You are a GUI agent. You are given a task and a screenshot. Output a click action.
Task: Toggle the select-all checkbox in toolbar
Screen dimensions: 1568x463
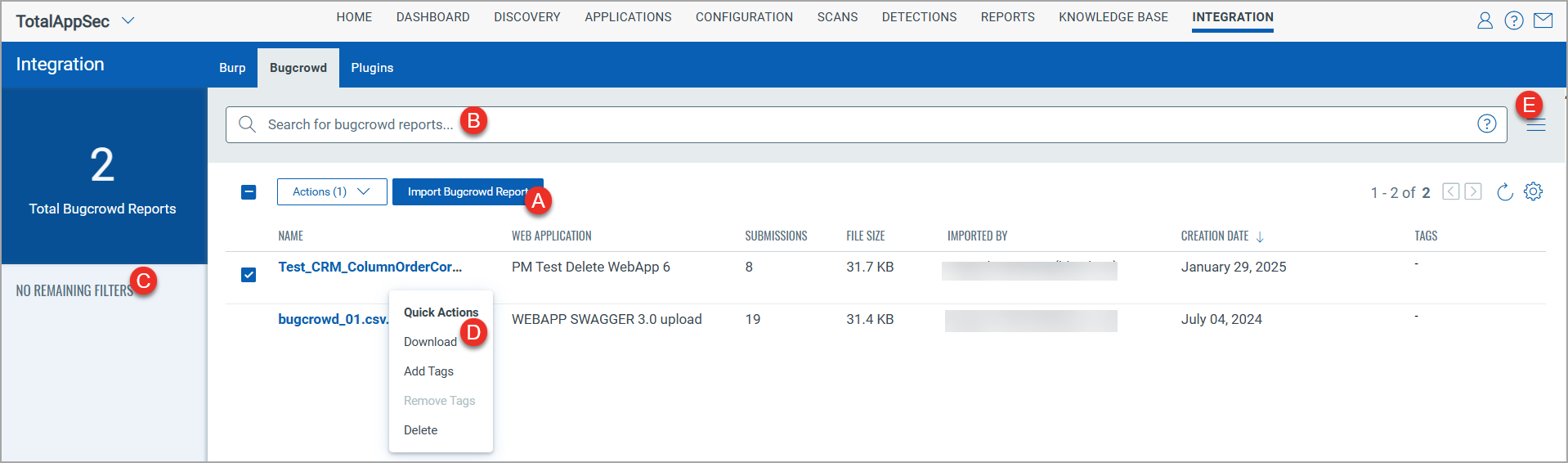click(x=249, y=192)
